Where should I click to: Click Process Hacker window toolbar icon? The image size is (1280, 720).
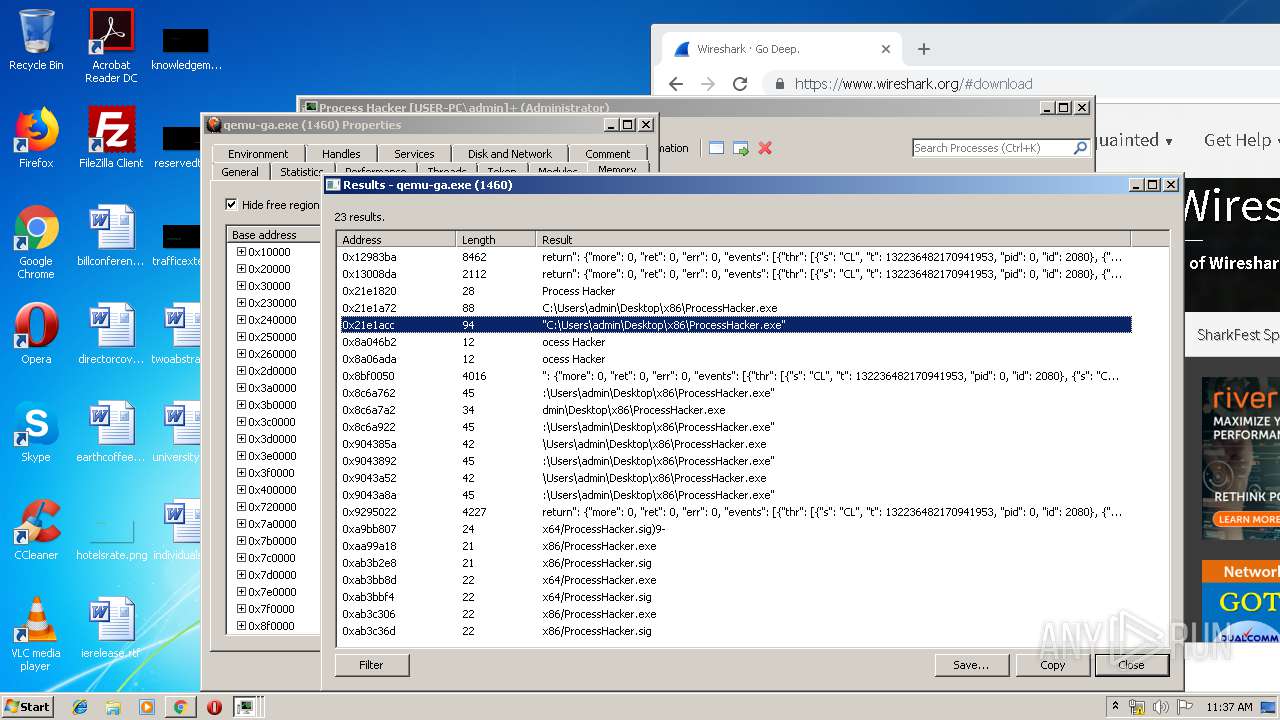pyautogui.click(x=716, y=148)
